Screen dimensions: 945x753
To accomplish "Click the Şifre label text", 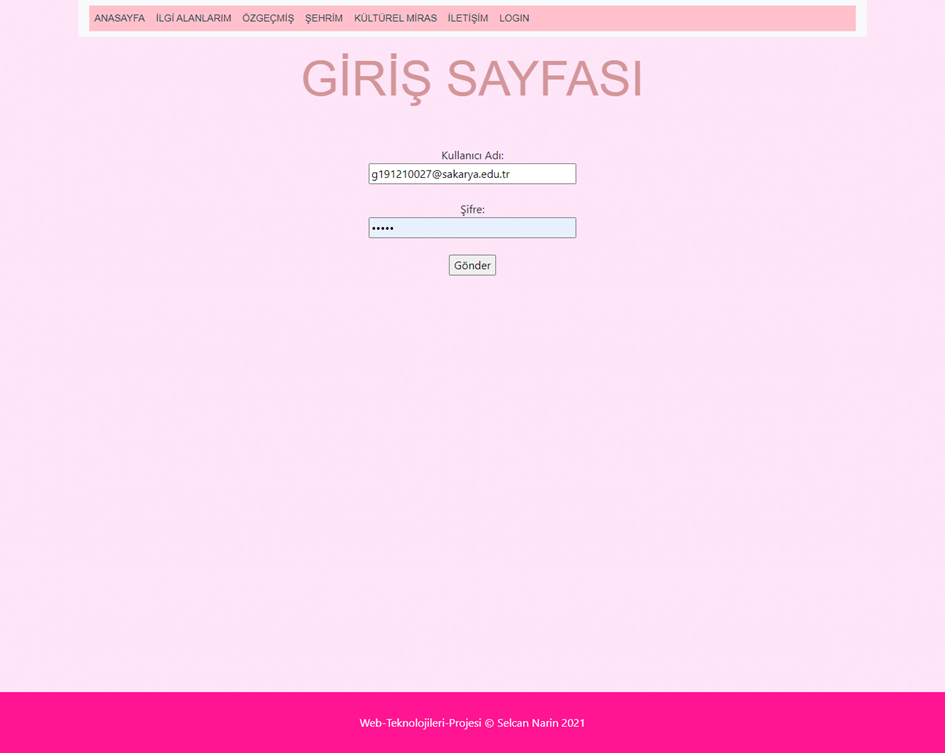I will click(x=471, y=209).
